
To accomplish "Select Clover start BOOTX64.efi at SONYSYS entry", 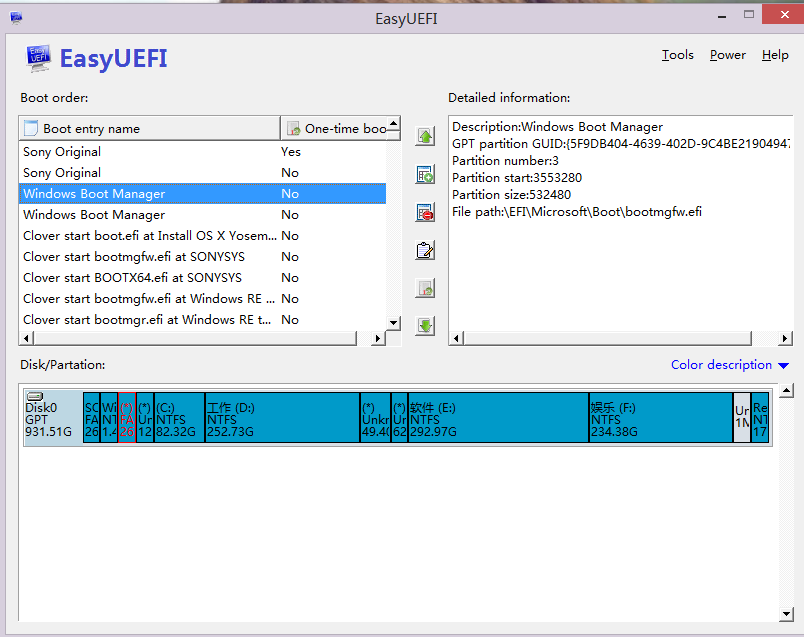I will [x=203, y=278].
